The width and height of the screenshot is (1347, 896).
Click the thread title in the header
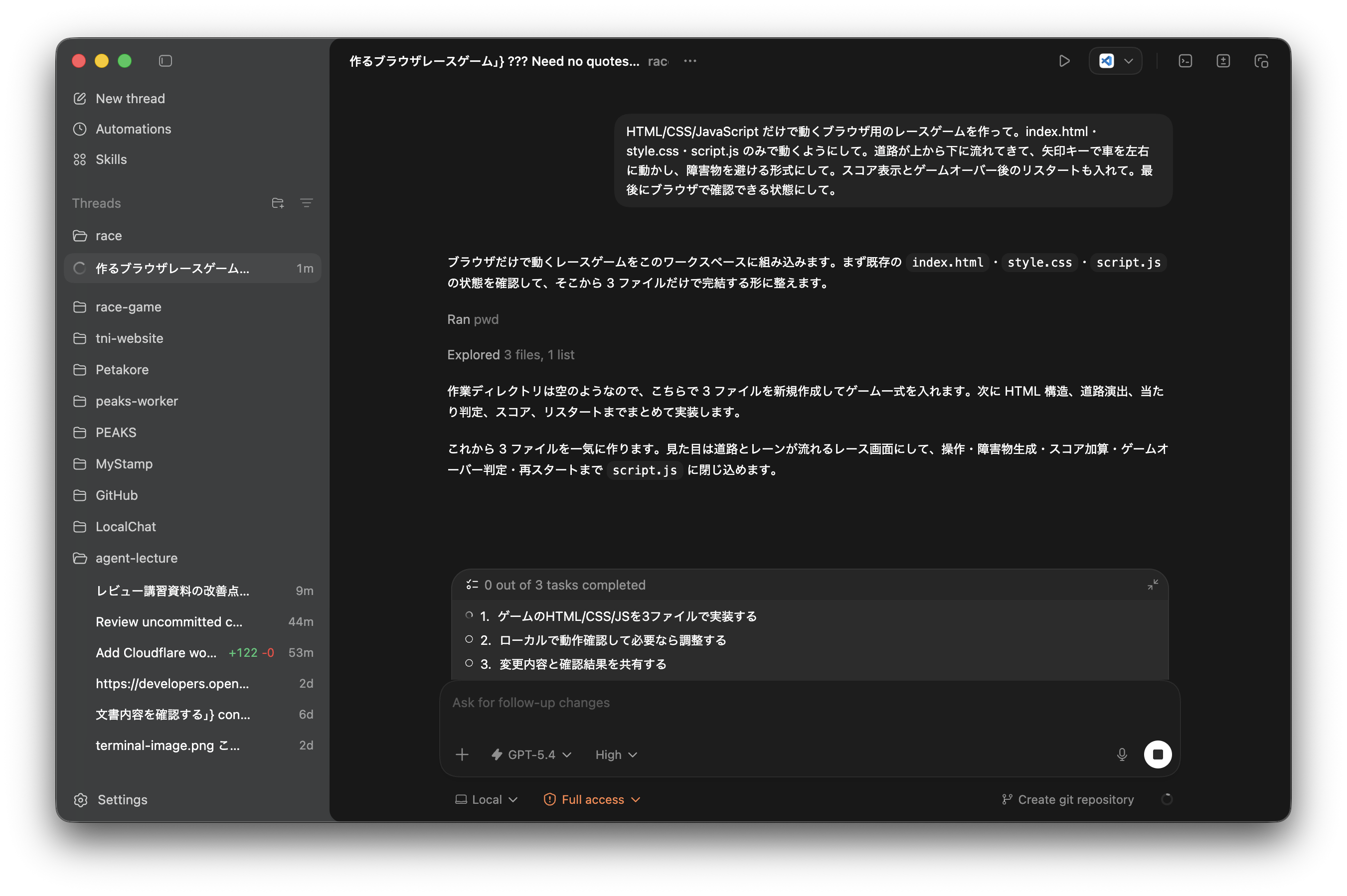pos(494,61)
